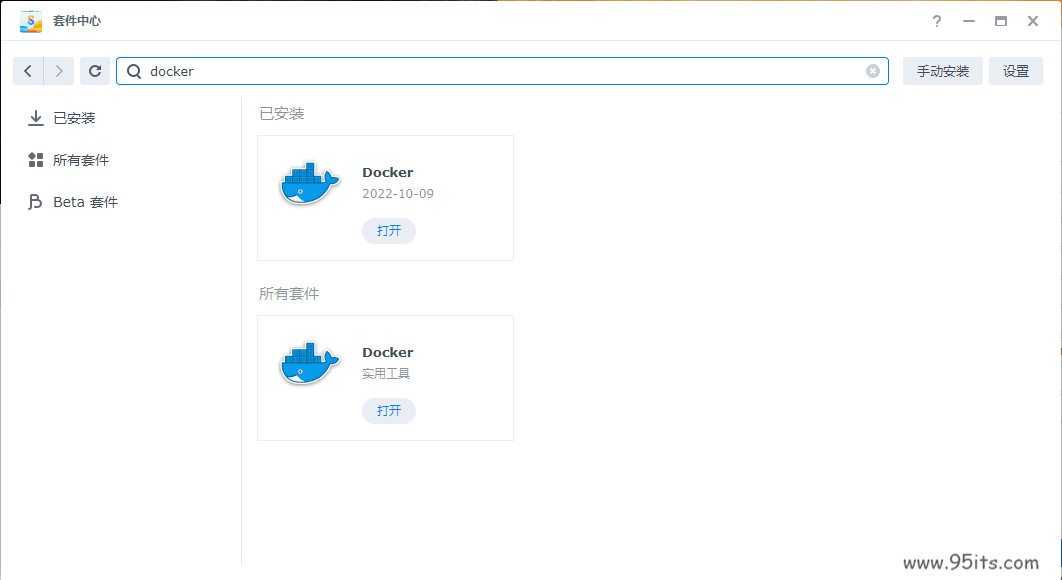Open the 已安装 sidebar section
Screen dimensions: 1062x580
tap(75, 119)
